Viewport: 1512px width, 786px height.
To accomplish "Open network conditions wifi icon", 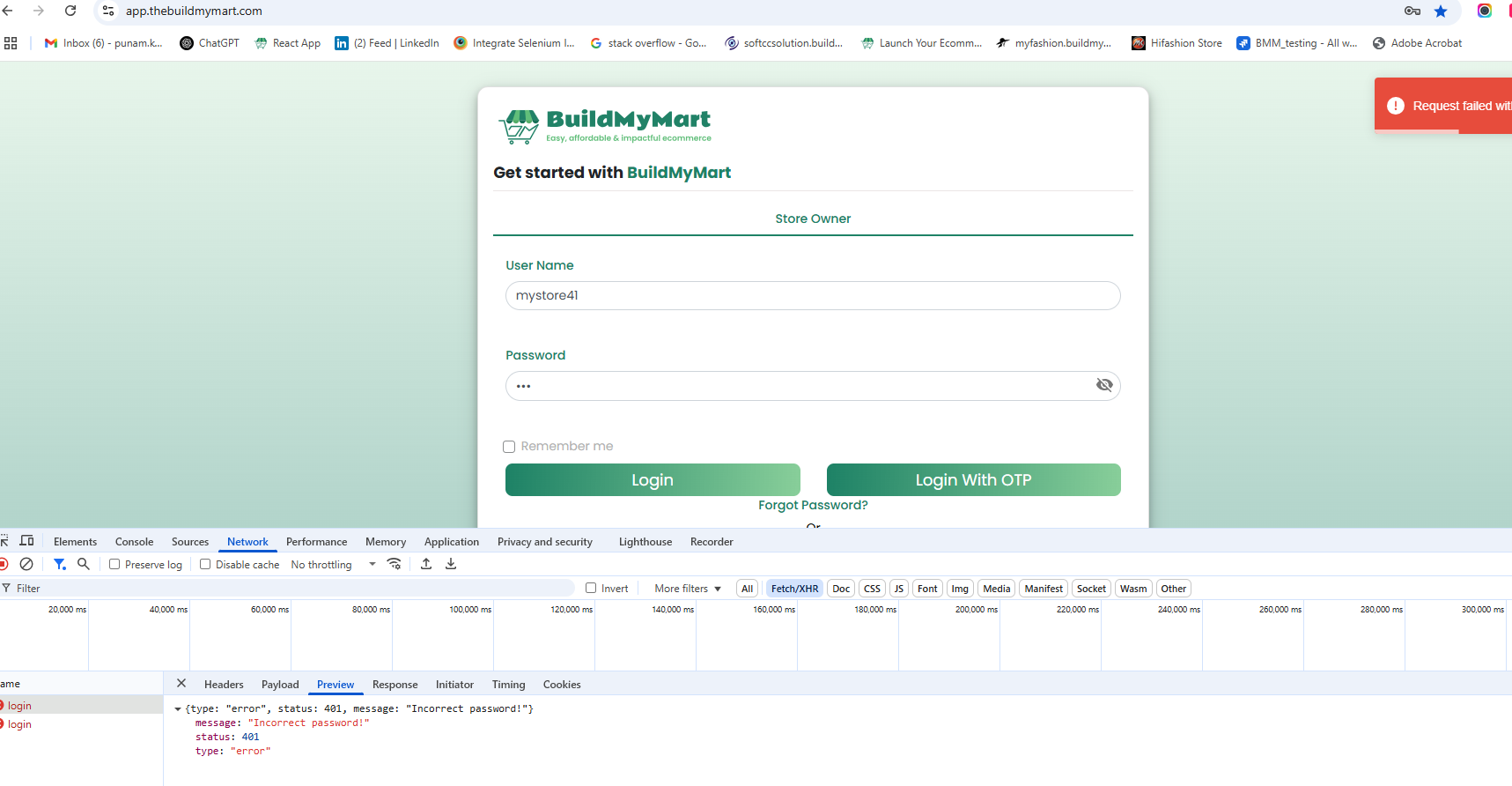I will pos(395,564).
